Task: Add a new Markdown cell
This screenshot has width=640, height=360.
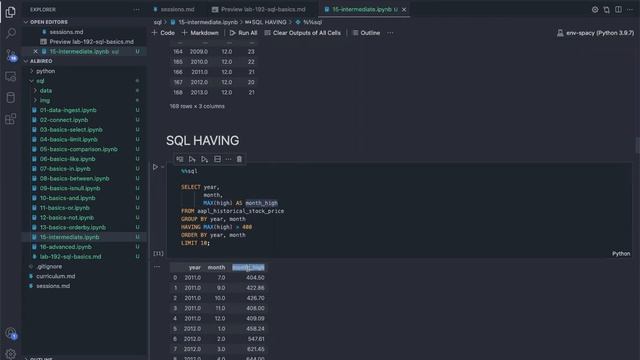Action: 200,33
